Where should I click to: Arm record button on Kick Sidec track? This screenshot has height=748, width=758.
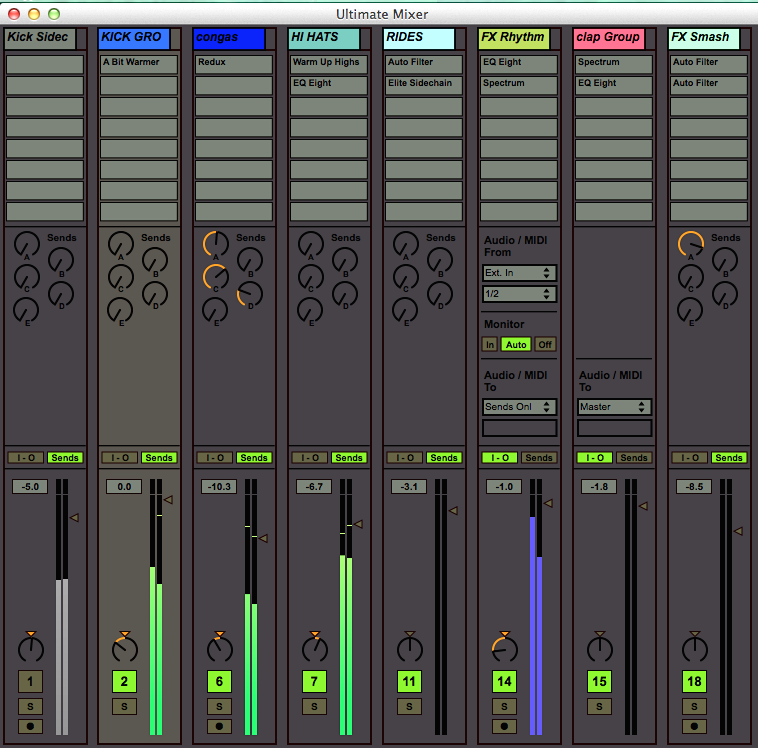coord(30,726)
